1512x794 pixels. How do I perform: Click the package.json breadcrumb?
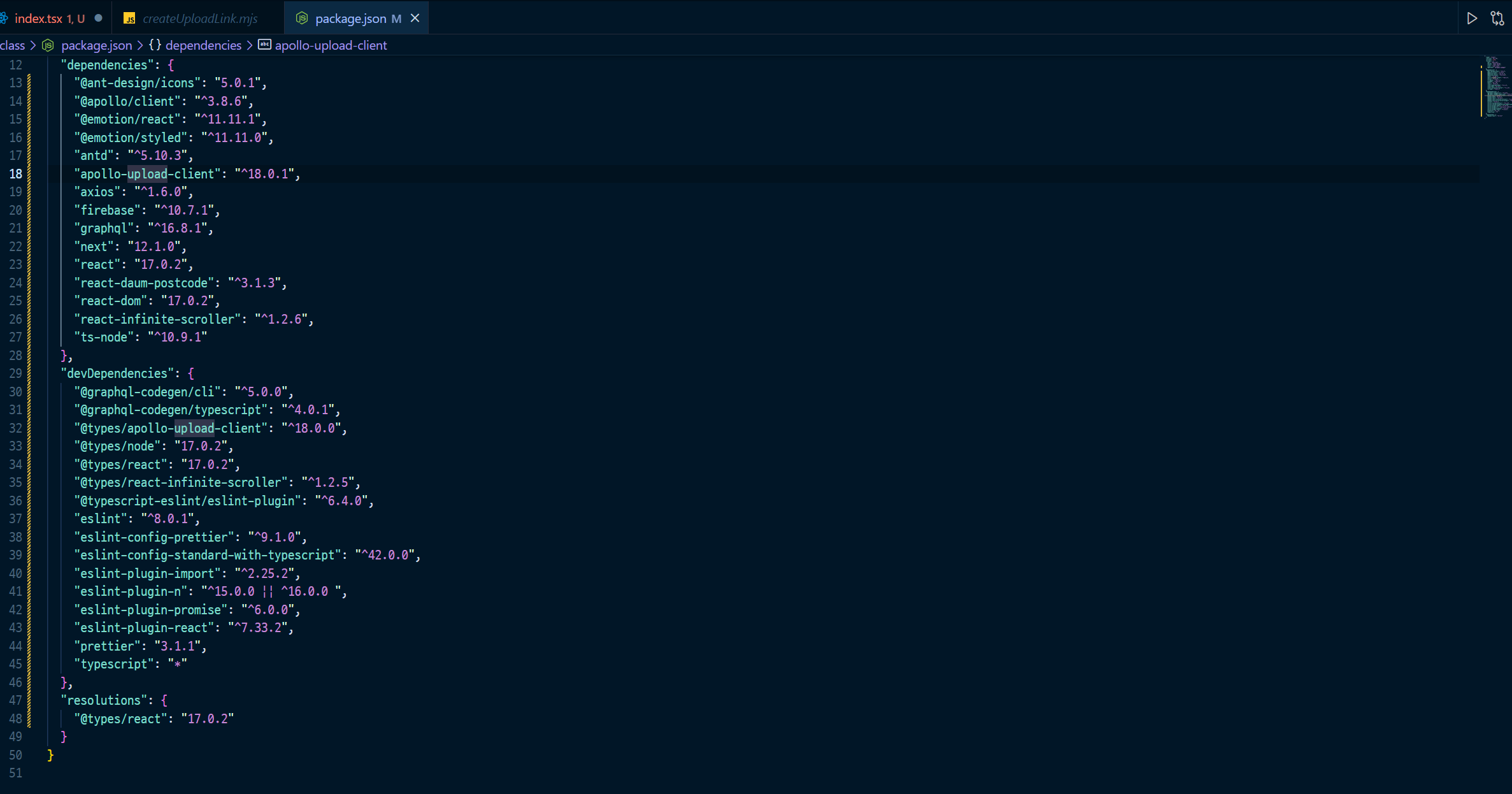coord(97,45)
